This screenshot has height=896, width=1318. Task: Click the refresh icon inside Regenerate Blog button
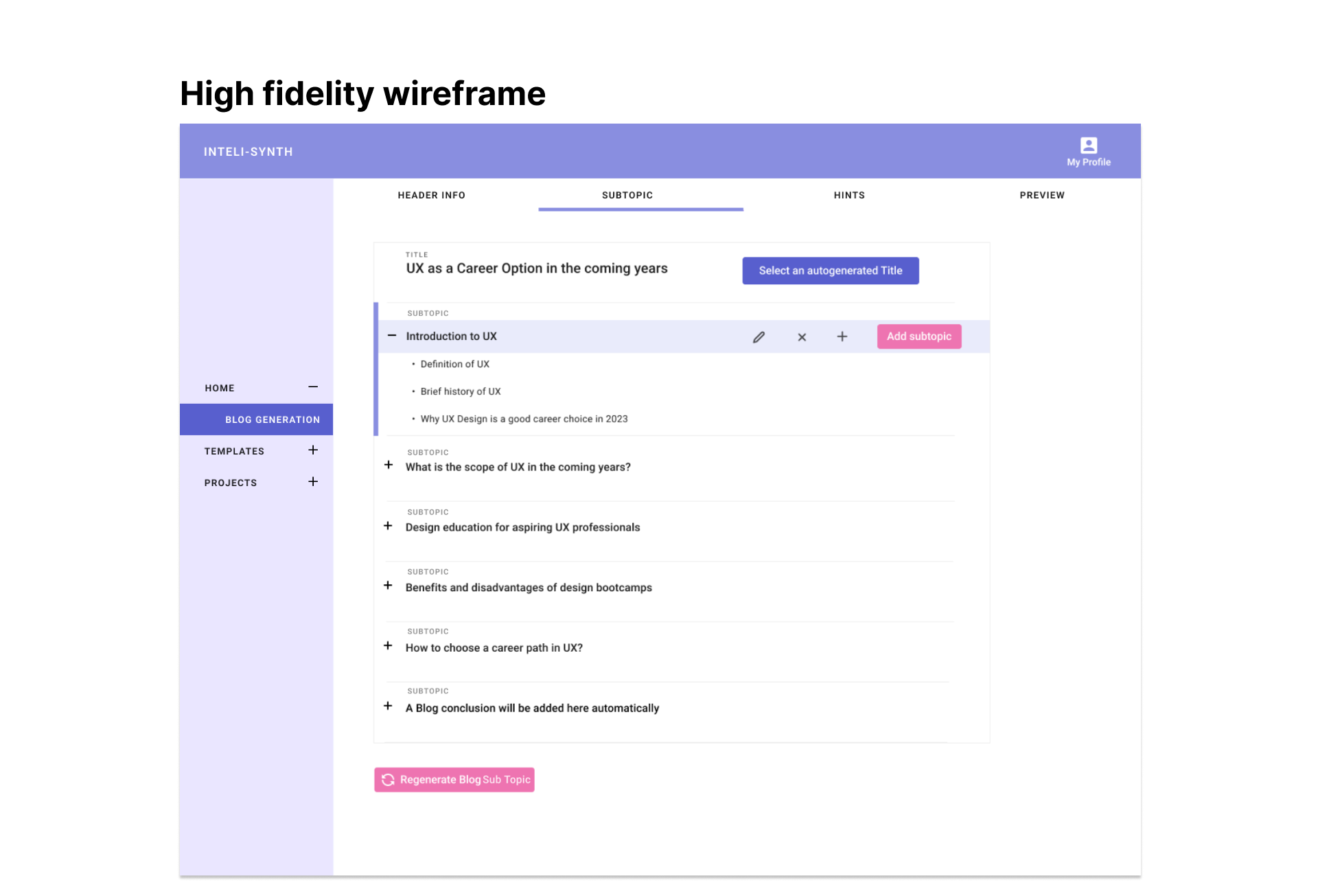389,779
